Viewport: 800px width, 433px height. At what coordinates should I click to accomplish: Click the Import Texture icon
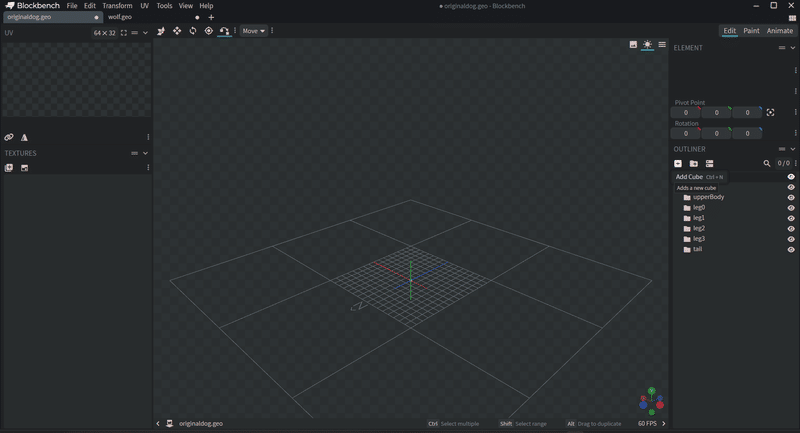coord(9,167)
